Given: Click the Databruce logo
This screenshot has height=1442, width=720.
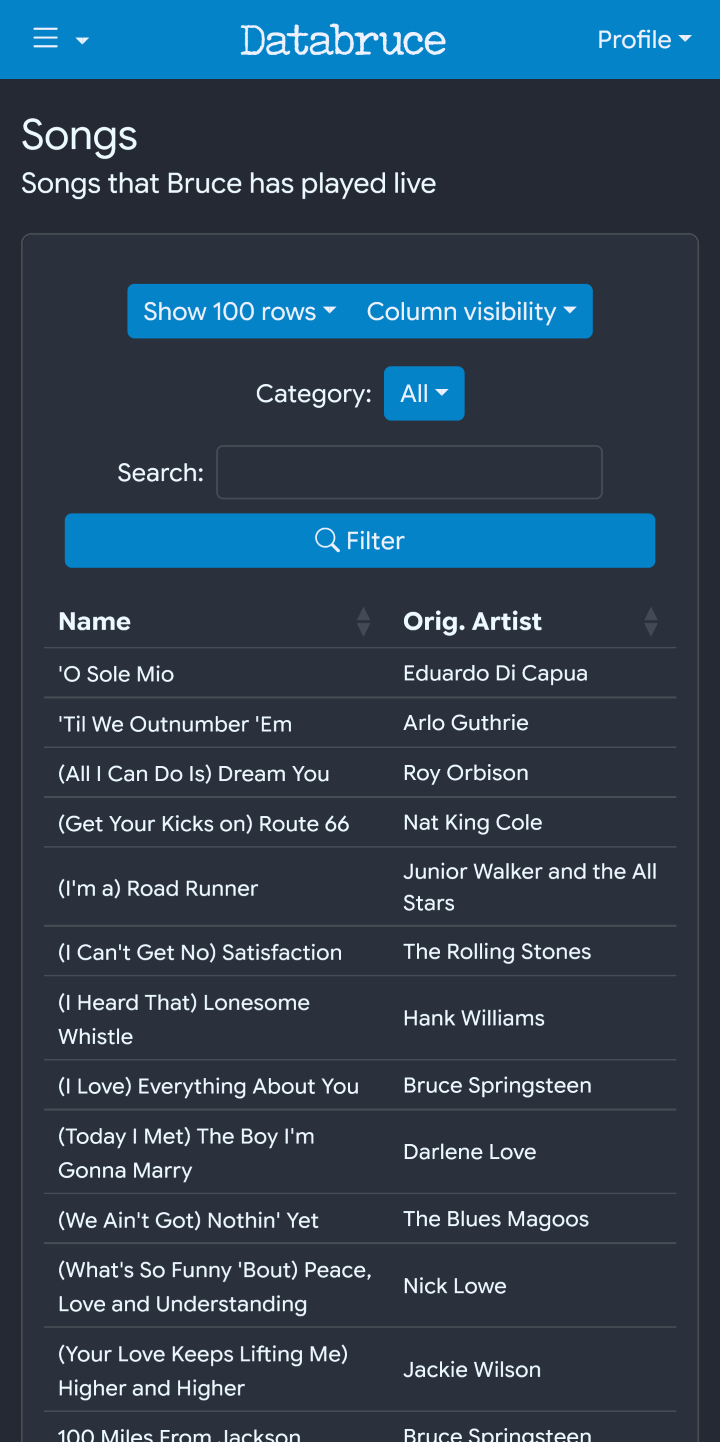Looking at the screenshot, I should (x=343, y=40).
